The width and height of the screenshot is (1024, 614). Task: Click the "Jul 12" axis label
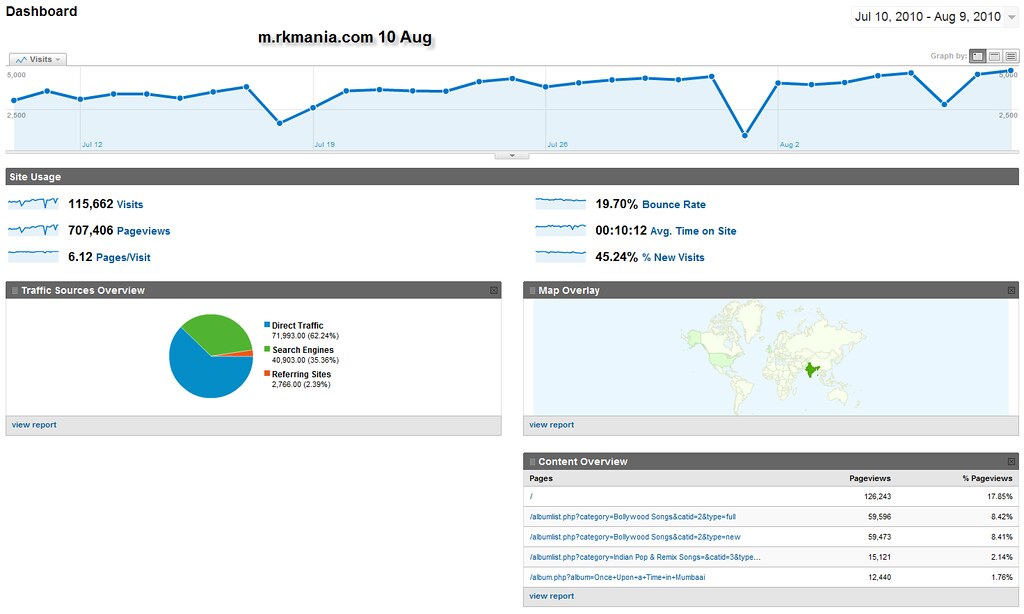coord(92,144)
